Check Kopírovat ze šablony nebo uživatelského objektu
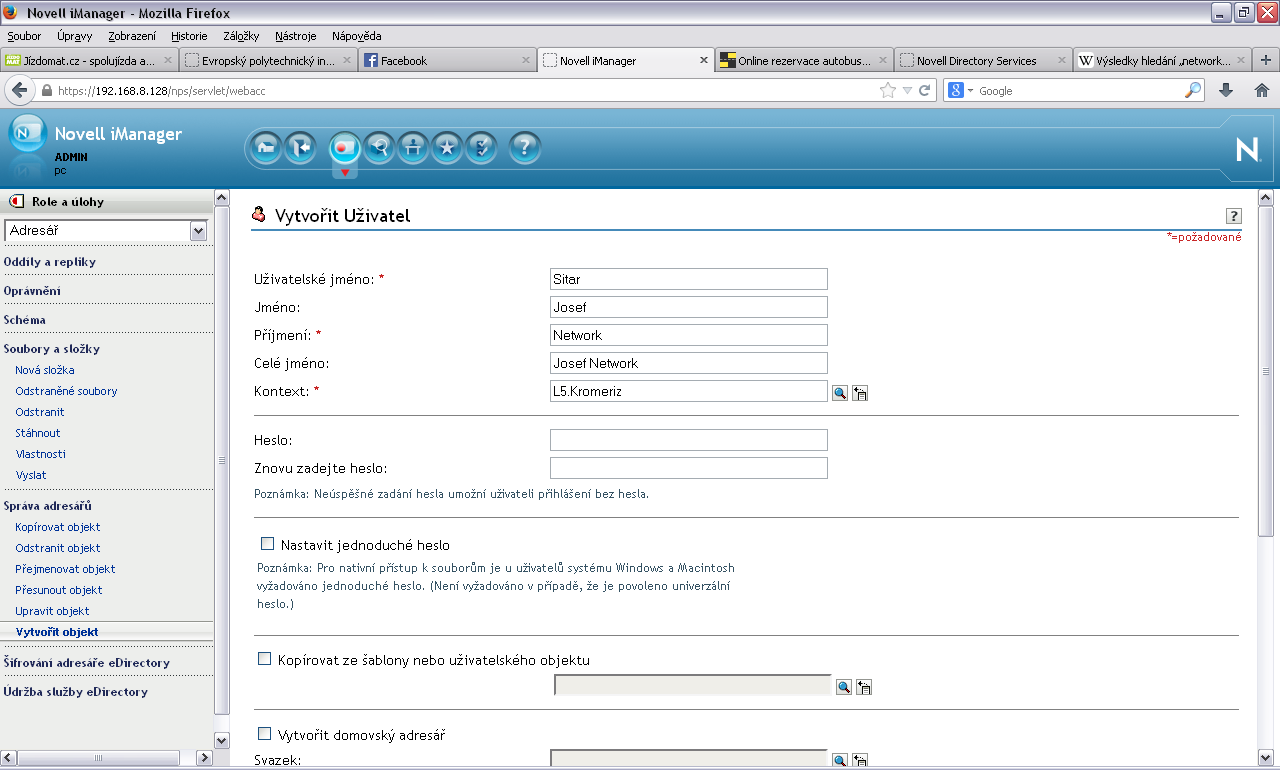This screenshot has width=1280, height=770. point(265,659)
